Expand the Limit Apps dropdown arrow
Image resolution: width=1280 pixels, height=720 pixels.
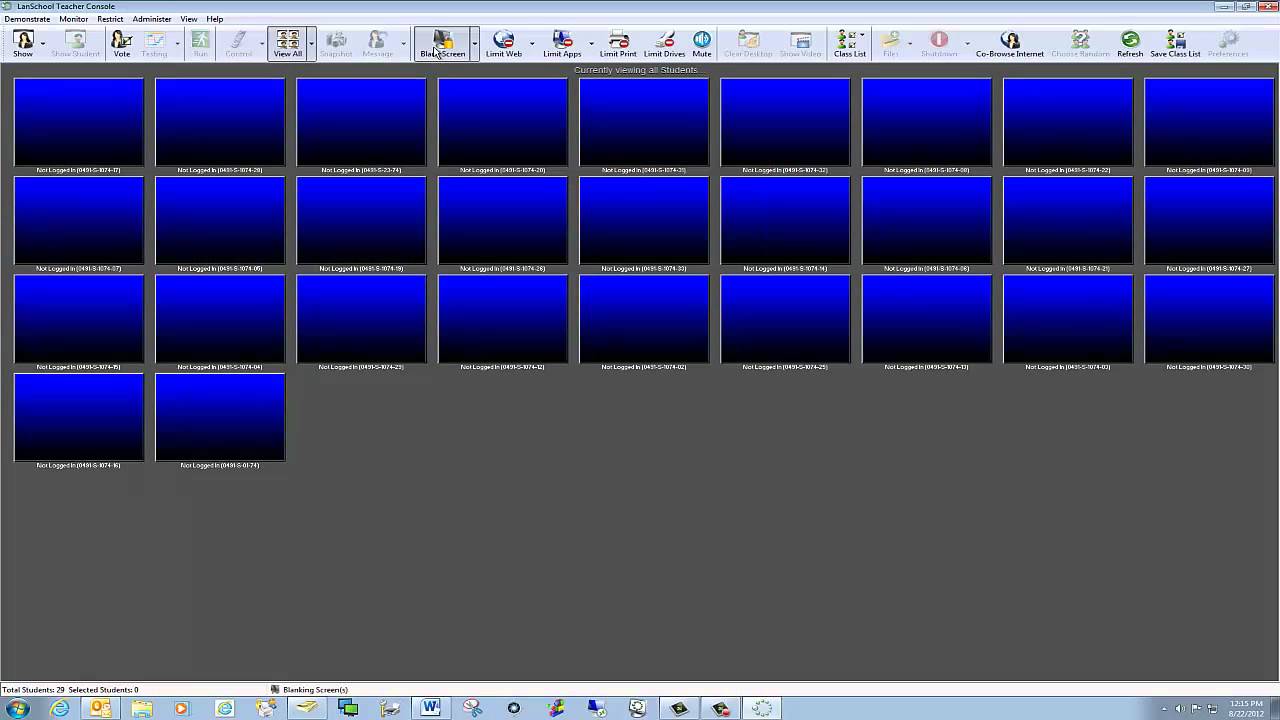tap(590, 43)
